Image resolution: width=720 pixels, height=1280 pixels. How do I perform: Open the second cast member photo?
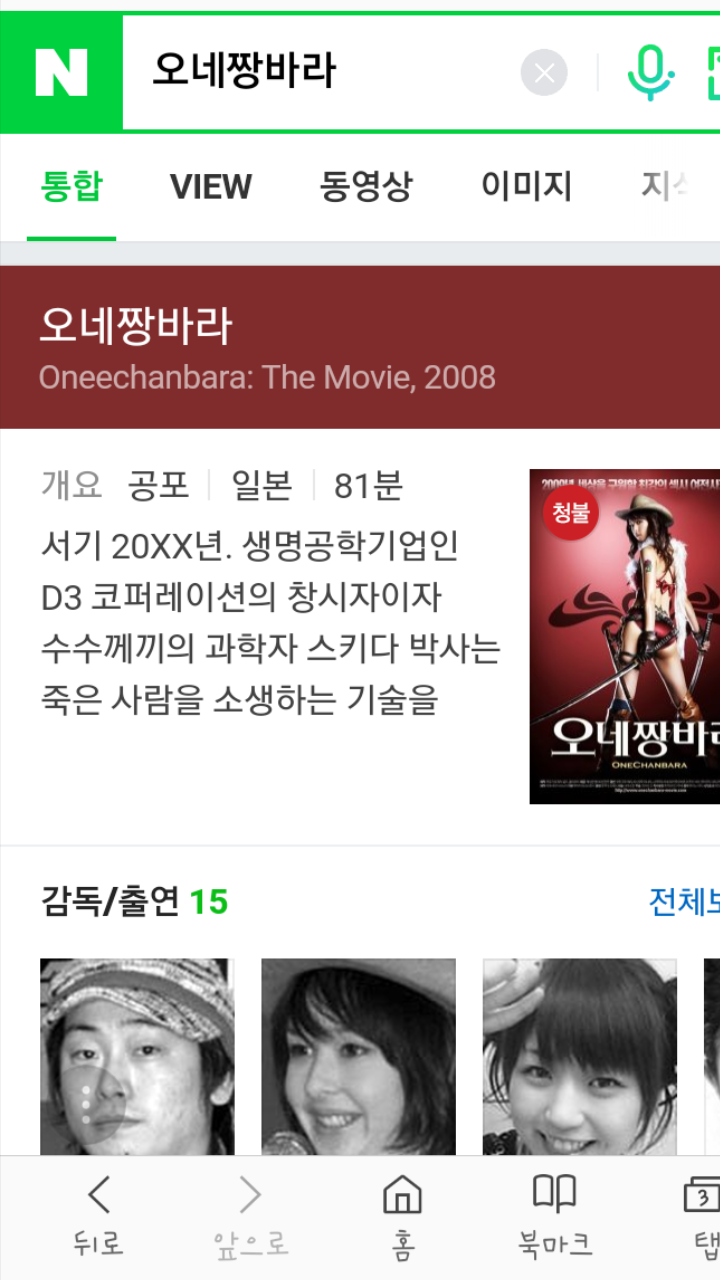click(x=358, y=1057)
